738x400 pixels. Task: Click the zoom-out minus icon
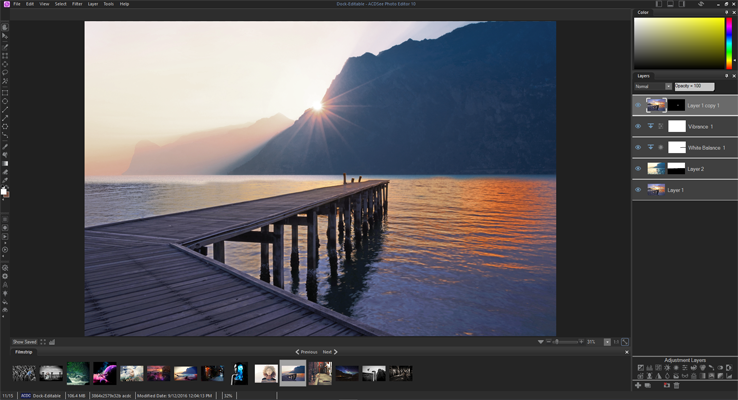point(548,342)
